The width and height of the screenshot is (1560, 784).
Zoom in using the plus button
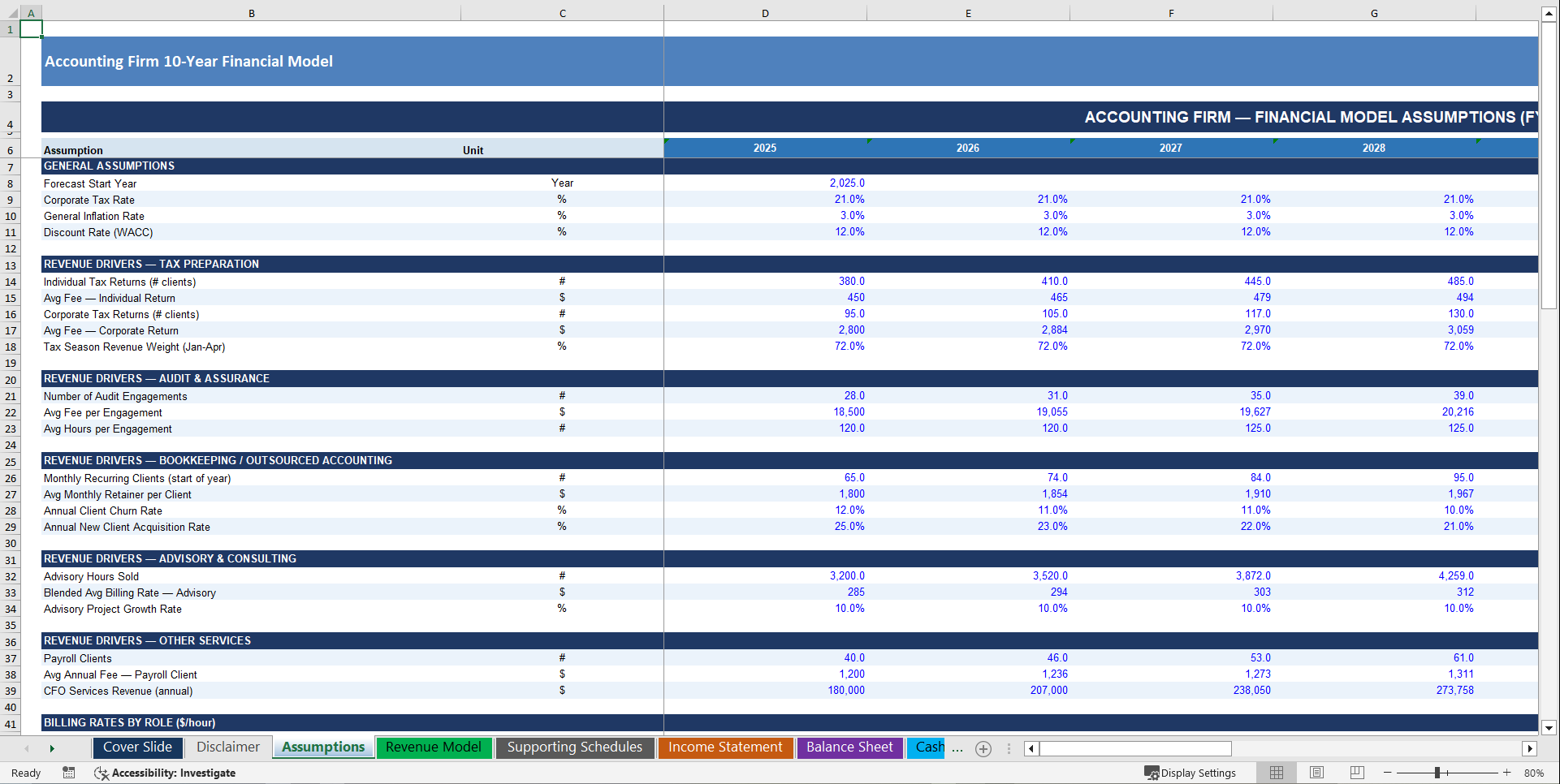coord(1508,773)
